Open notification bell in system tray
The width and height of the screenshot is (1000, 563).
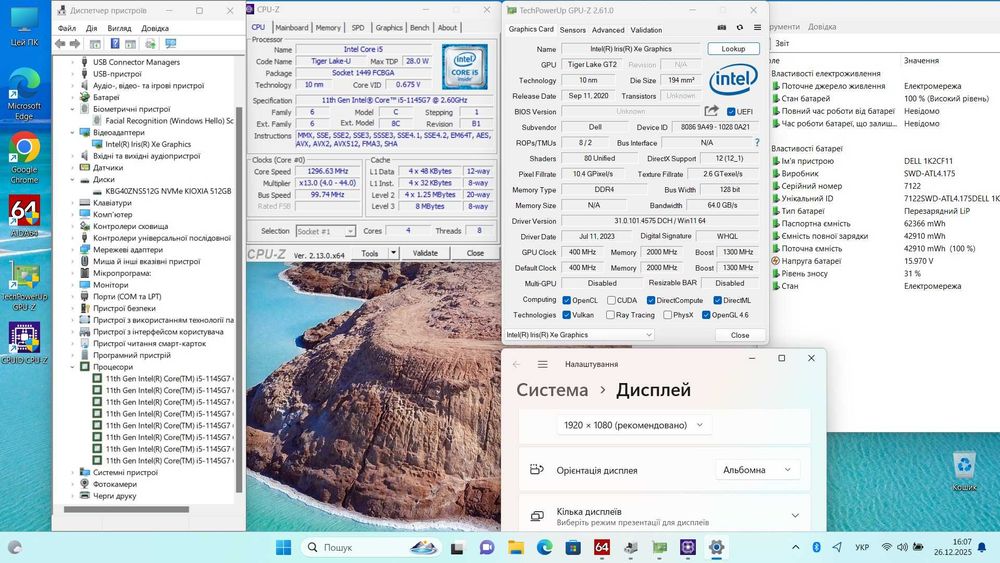tap(982, 547)
